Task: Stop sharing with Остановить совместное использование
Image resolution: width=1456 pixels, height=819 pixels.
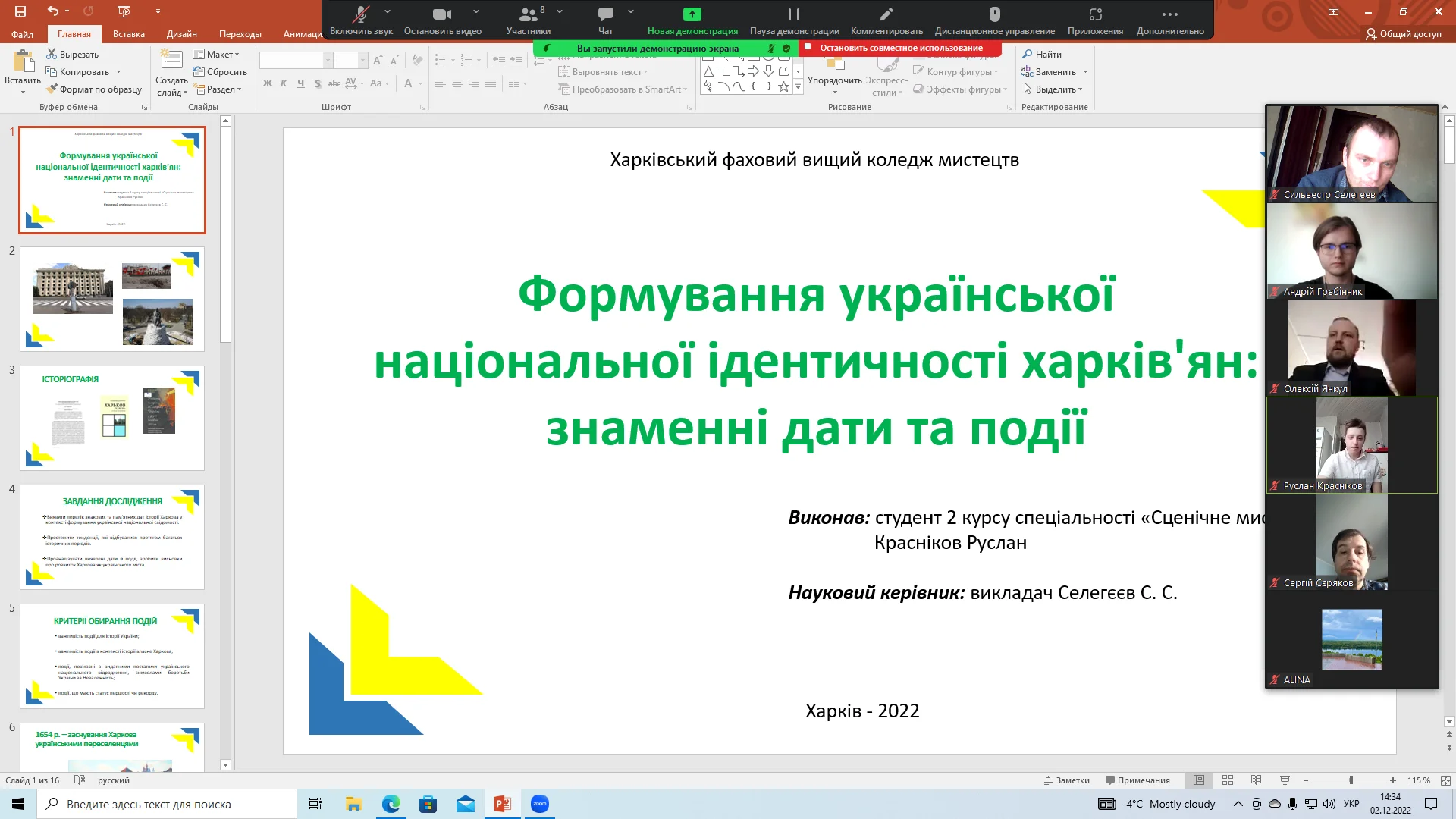Action: pos(900,48)
